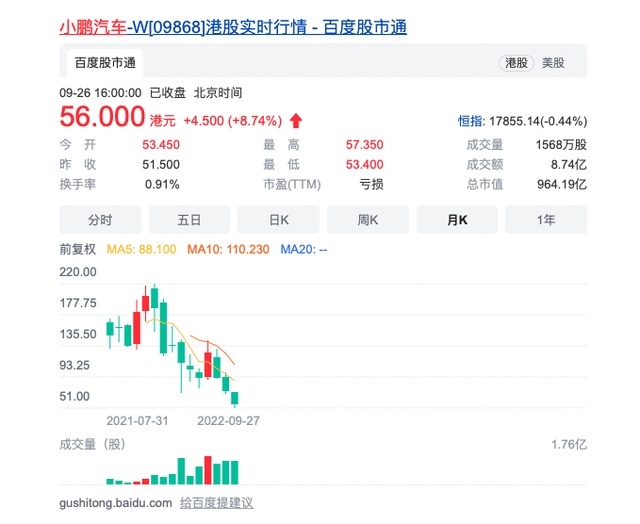The height and width of the screenshot is (524, 640).
Task: Click the current price 56.000
Action: point(102,117)
